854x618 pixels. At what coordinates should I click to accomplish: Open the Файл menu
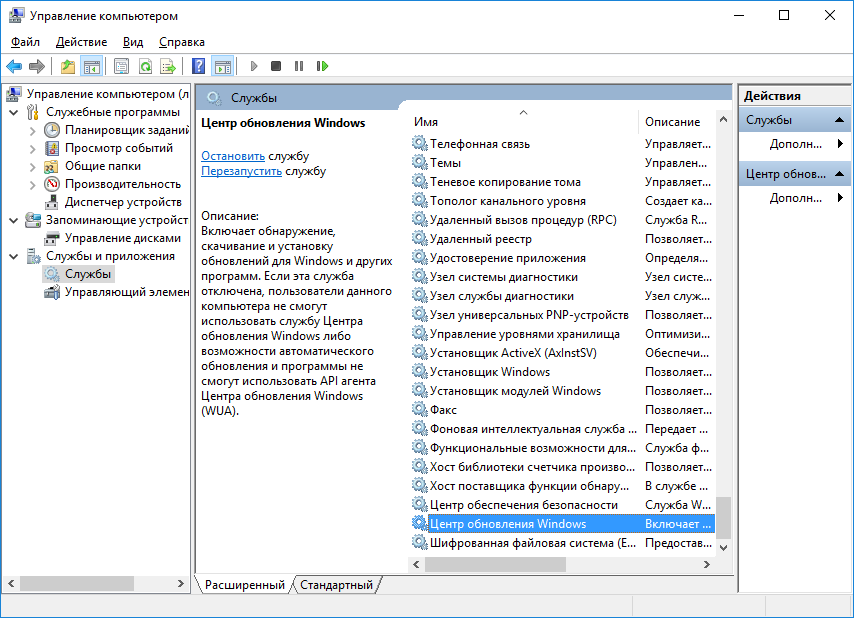coord(25,42)
